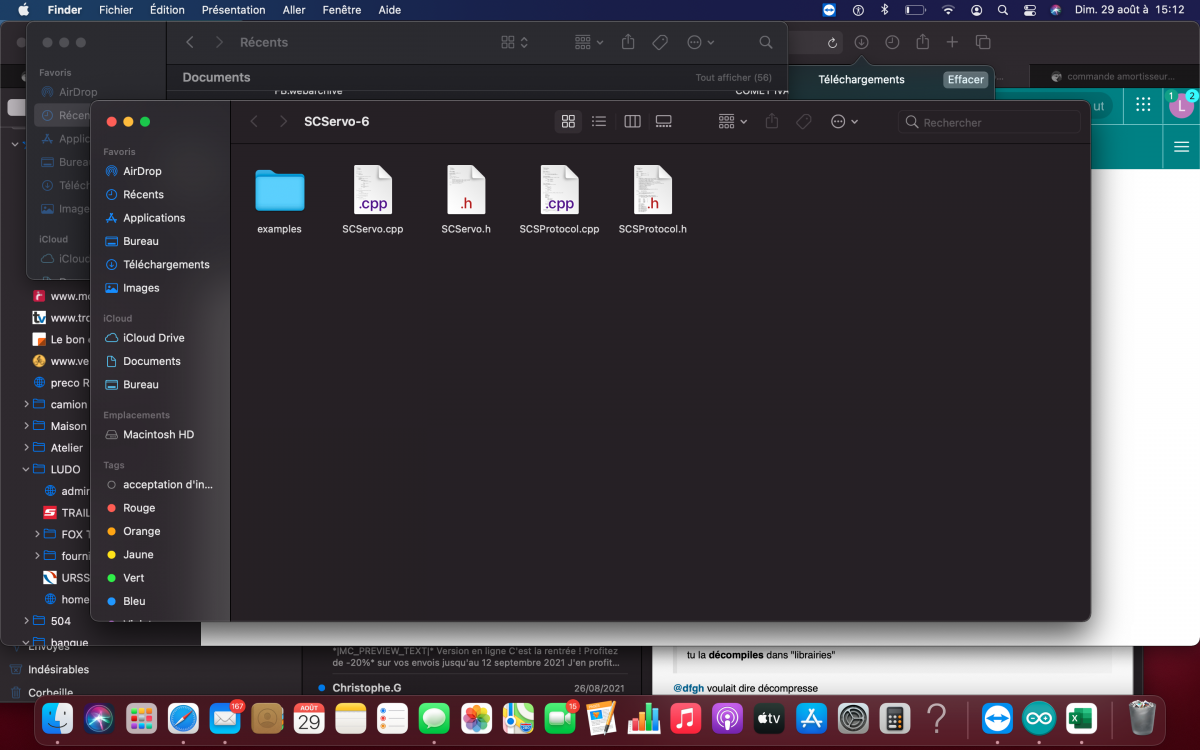Switch to icon view in SCServo-6 window
Image resolution: width=1200 pixels, height=750 pixels.
(x=568, y=122)
